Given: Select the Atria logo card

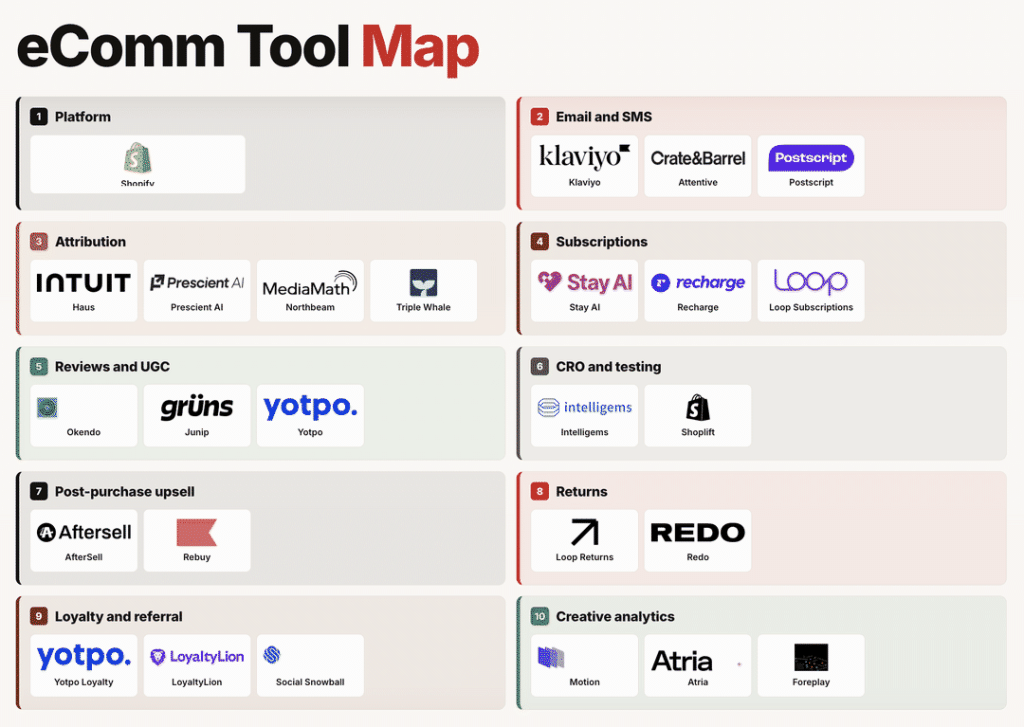Looking at the screenshot, I should [x=697, y=665].
